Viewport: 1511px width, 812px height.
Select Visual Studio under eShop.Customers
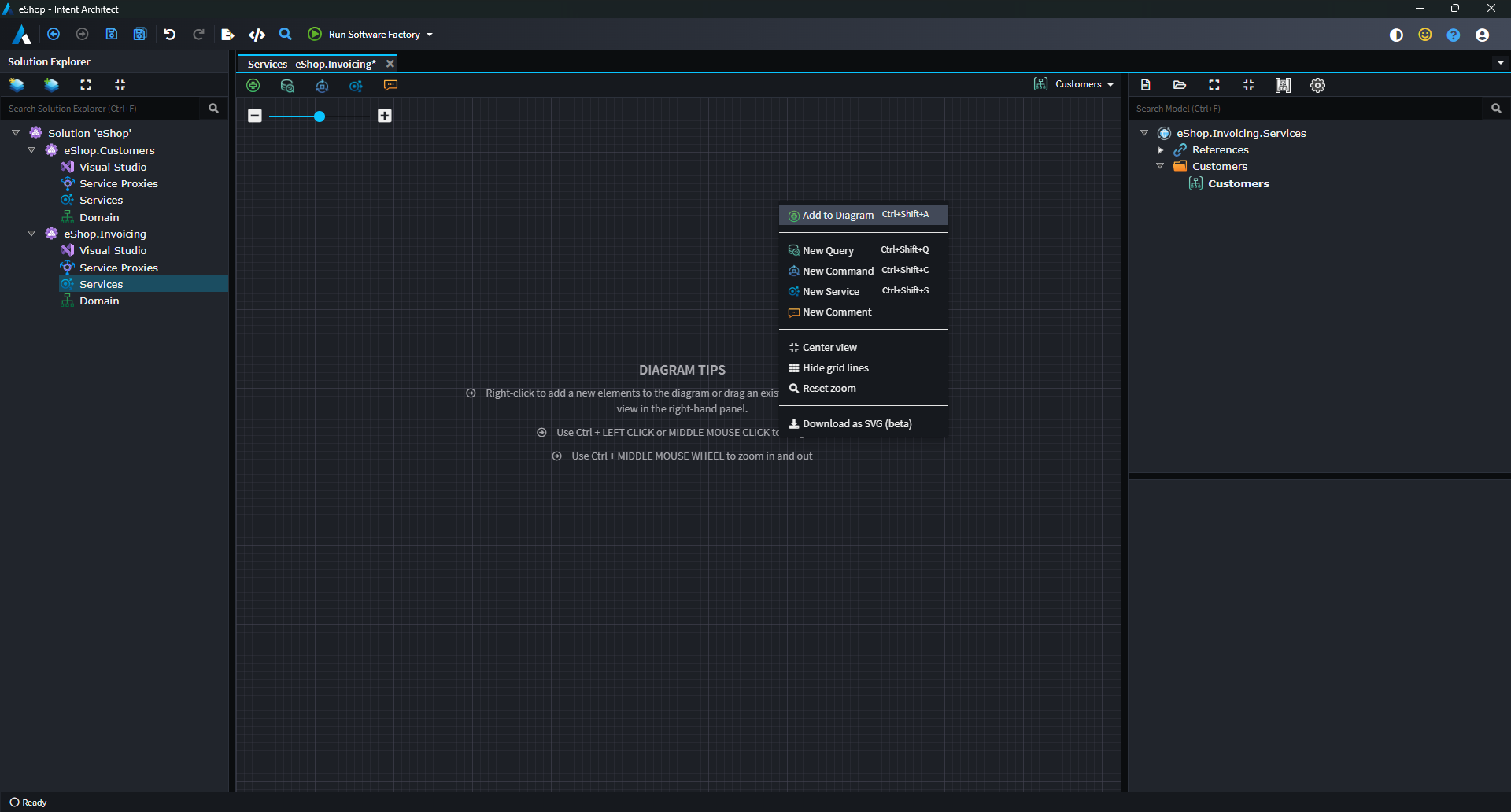113,167
